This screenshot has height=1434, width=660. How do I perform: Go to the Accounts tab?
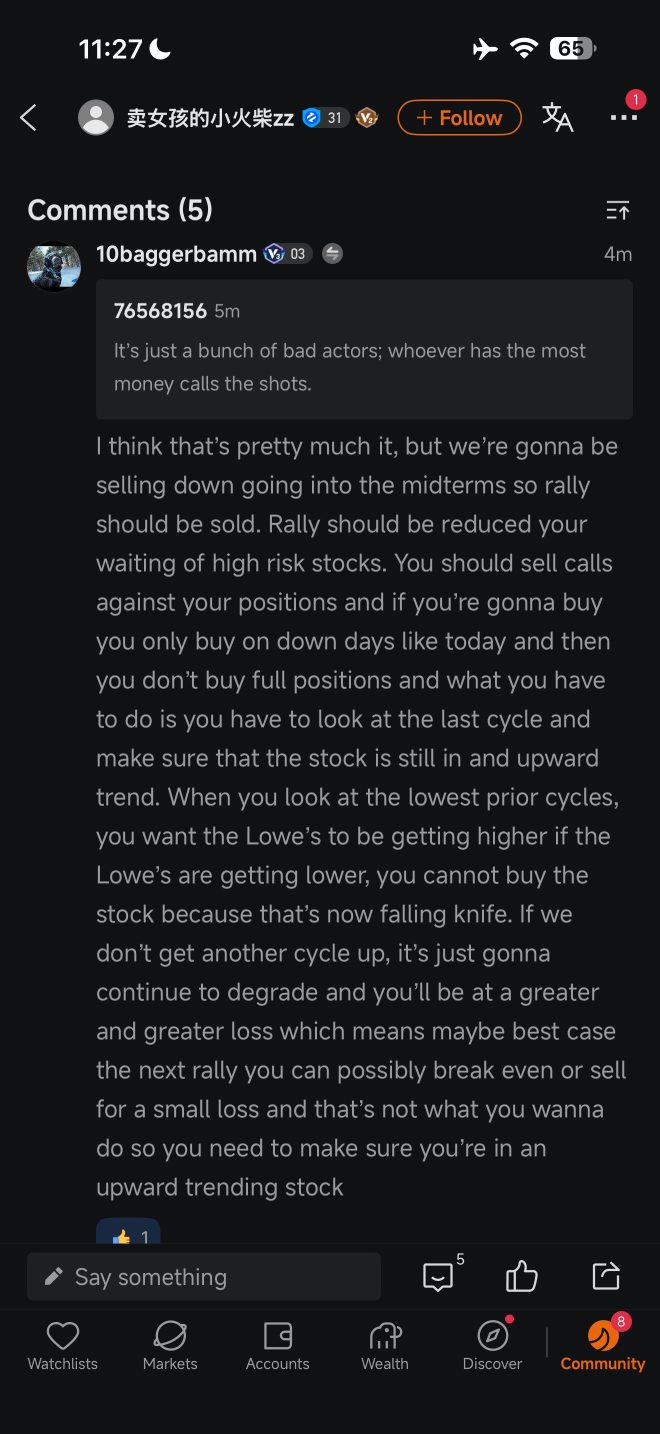(x=278, y=1346)
